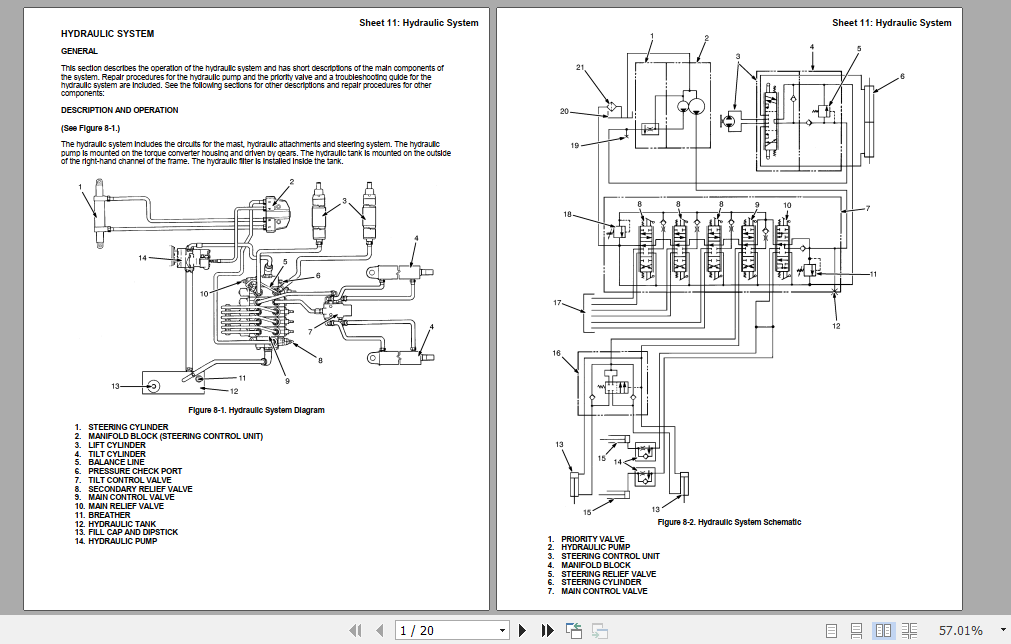The image size is (1011, 644).
Task: Click legend item STEERING CONTROL UNIT on right page
Action: pos(610,556)
